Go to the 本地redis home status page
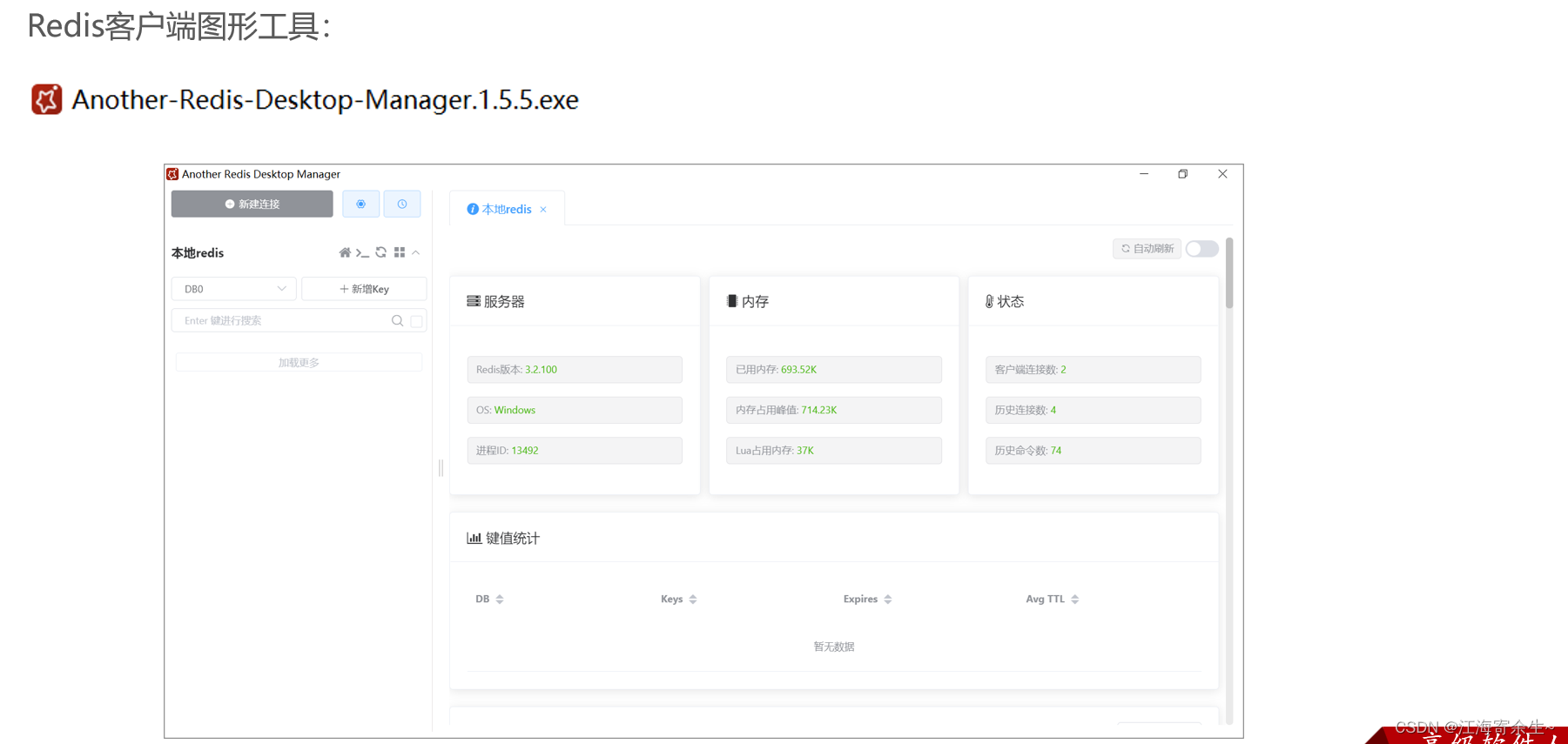 click(x=345, y=252)
